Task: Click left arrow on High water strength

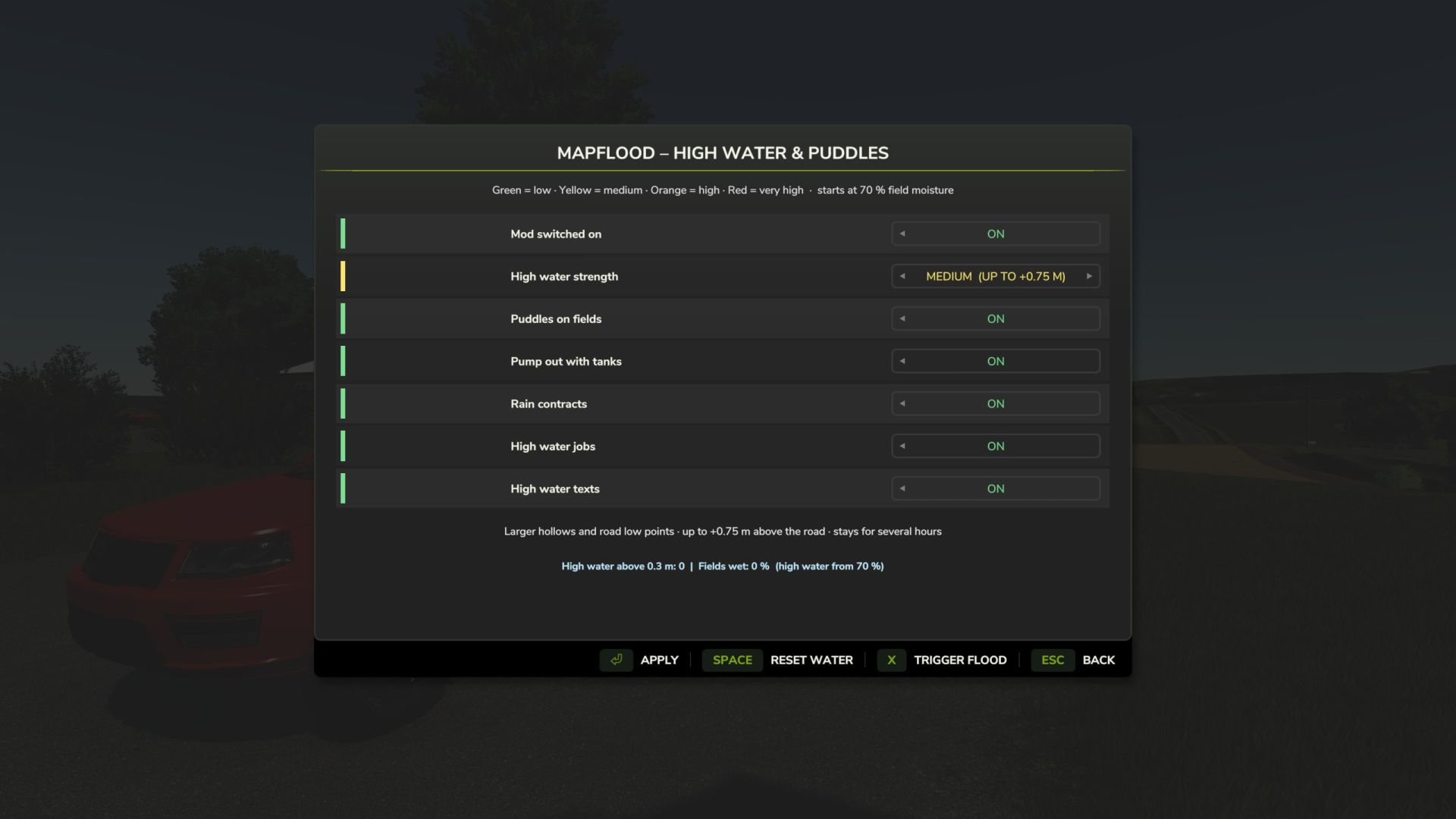Action: [x=902, y=276]
